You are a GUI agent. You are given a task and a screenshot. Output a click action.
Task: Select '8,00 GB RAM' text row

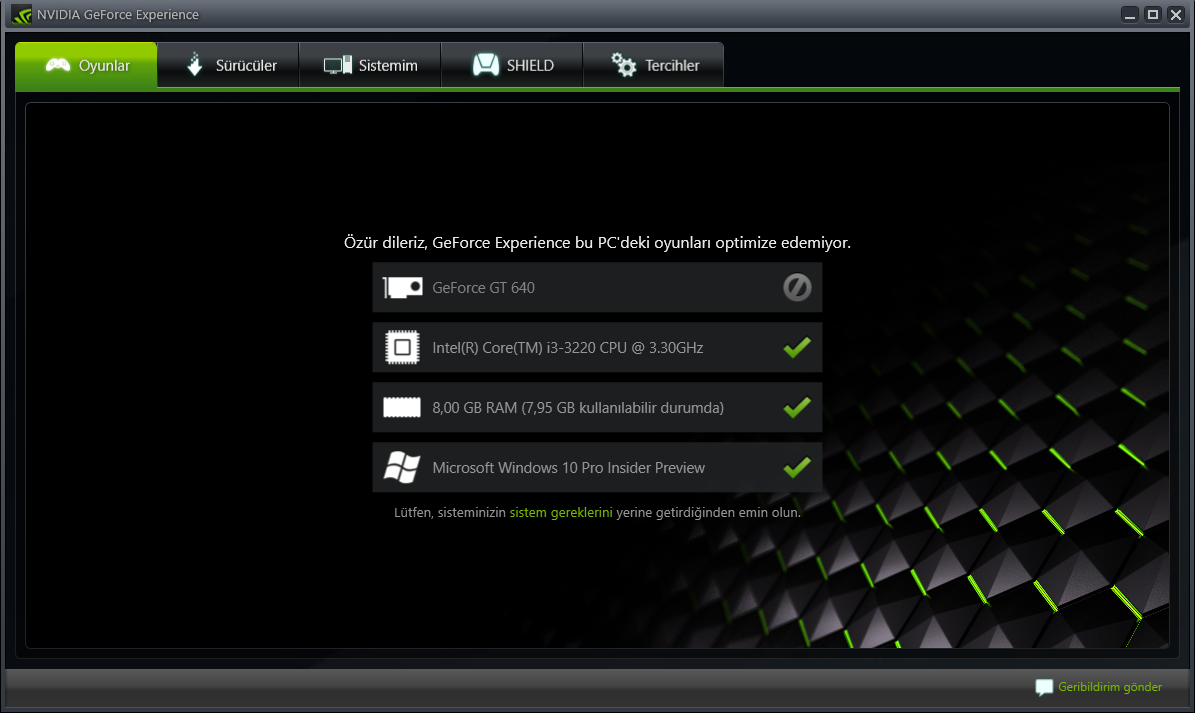578,408
